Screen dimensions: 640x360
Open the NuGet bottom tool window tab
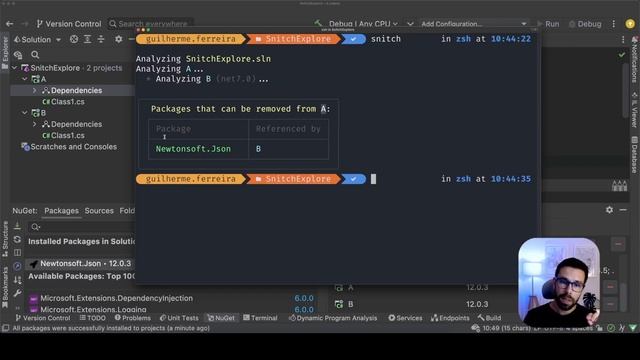[x=221, y=318]
